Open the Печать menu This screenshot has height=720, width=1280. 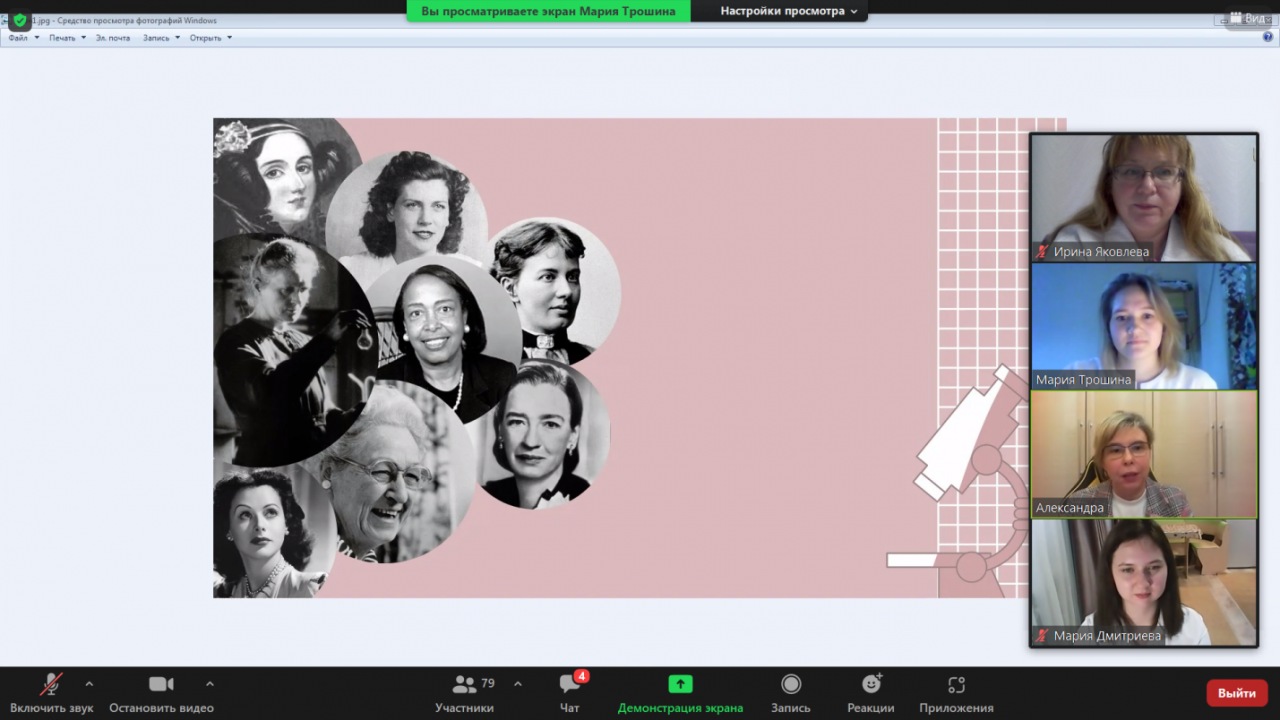(x=67, y=38)
